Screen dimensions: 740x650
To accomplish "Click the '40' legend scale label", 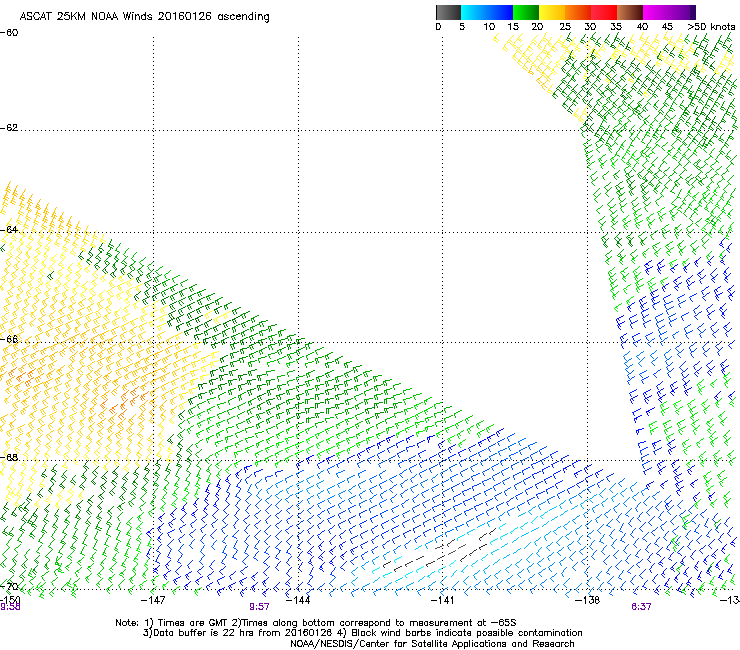I will pos(642,27).
